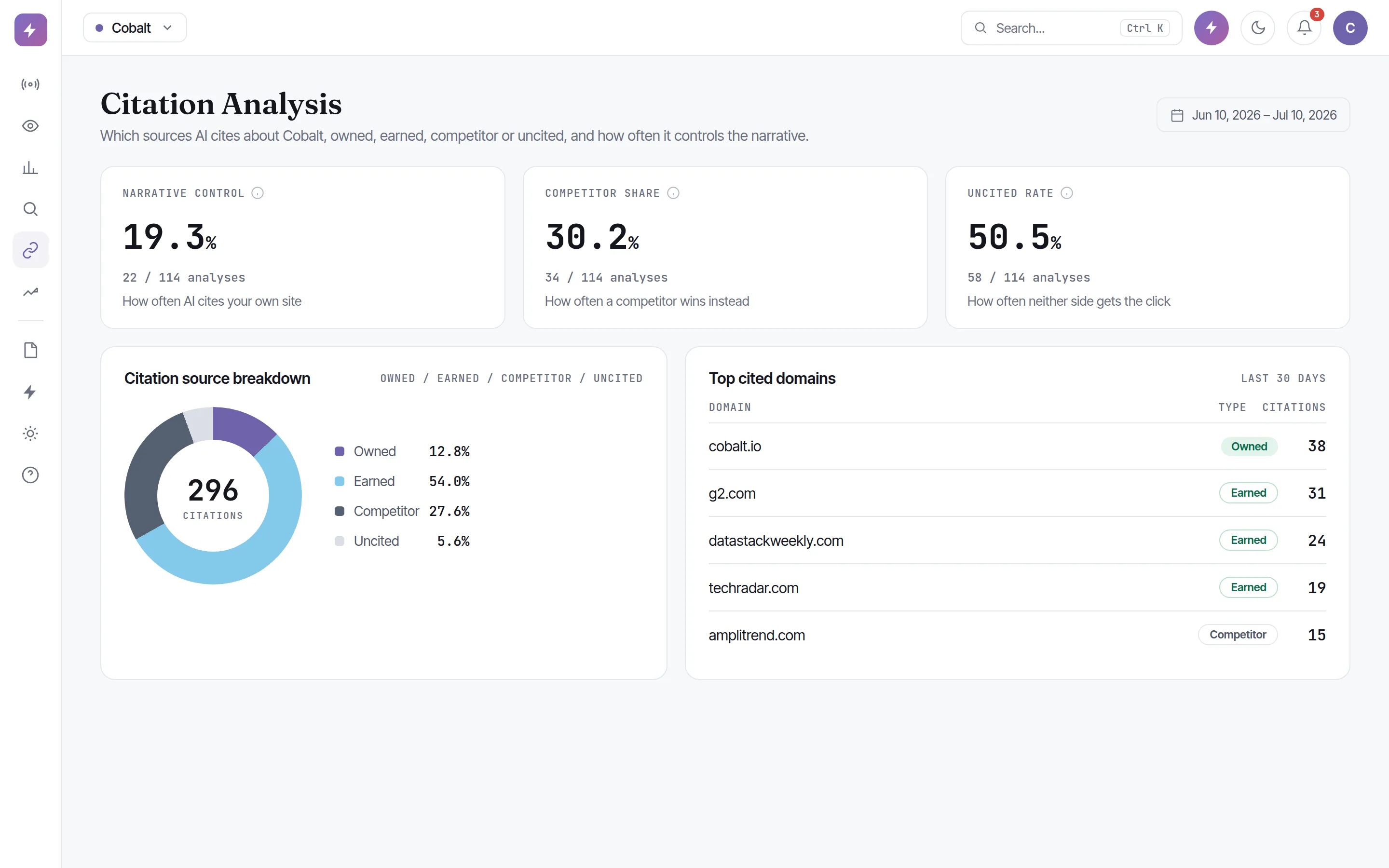This screenshot has height=868, width=1389.
Task: Click the Top cited domains heading
Action: click(x=772, y=379)
